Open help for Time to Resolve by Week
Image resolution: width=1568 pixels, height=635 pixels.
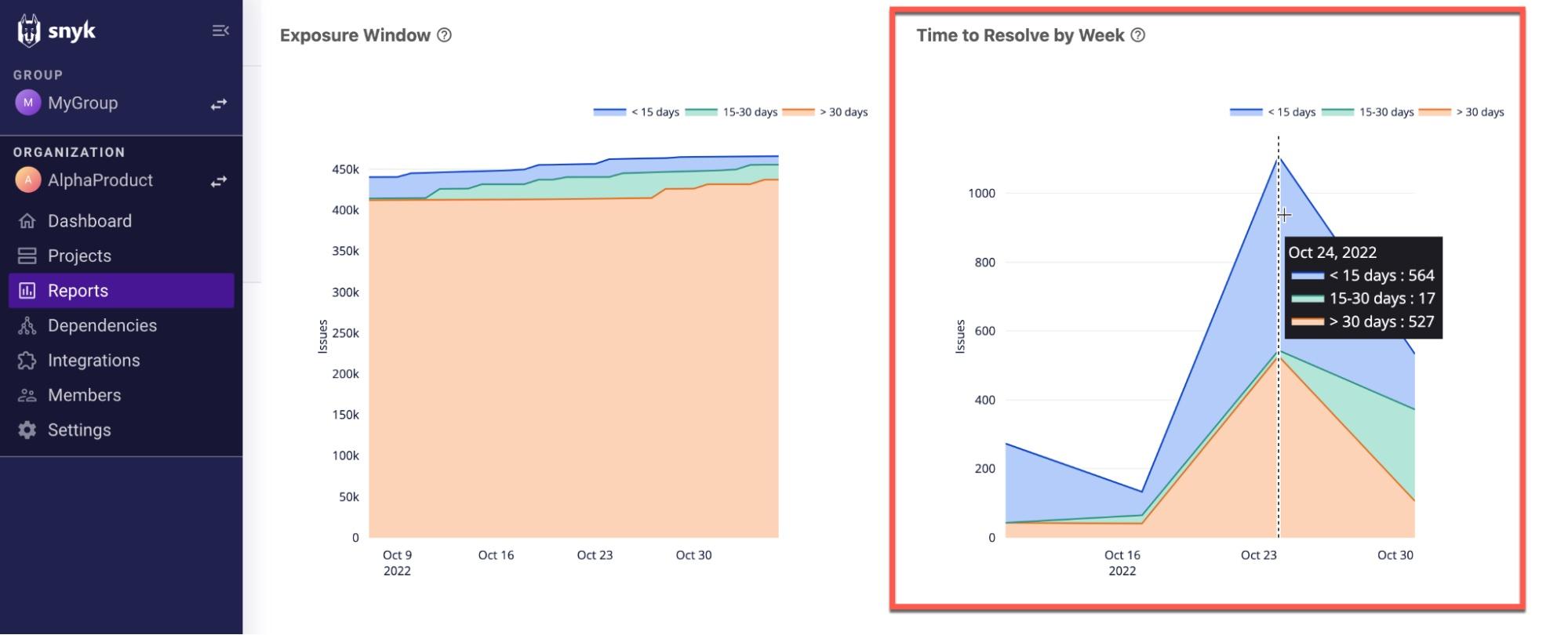(x=1138, y=35)
